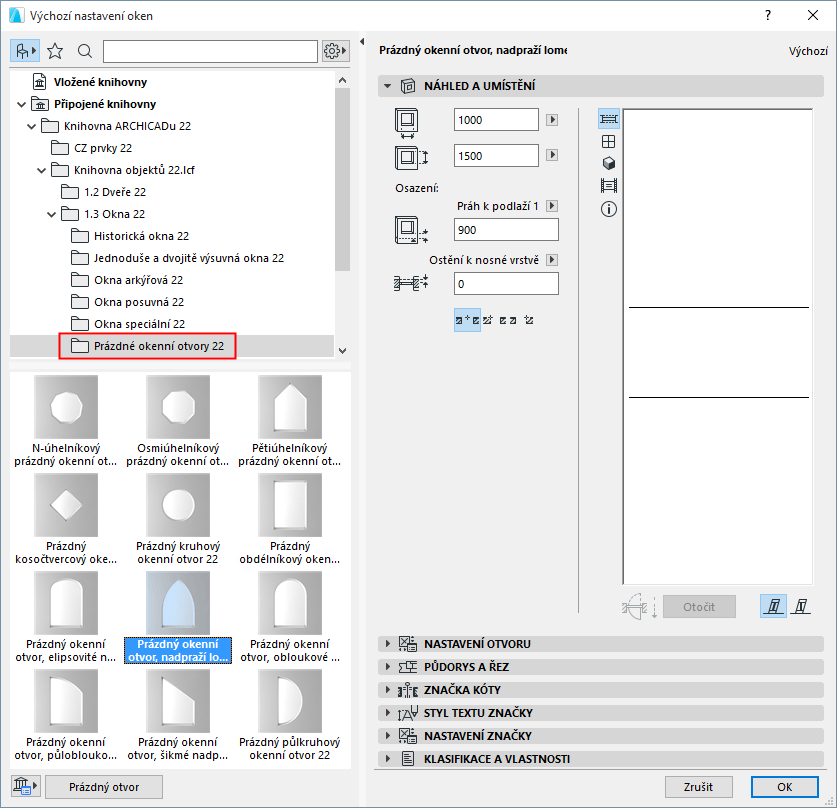This screenshot has width=837, height=808.
Task: Collapse the 1.3 Okna 22 folder
Action: click(x=52, y=215)
